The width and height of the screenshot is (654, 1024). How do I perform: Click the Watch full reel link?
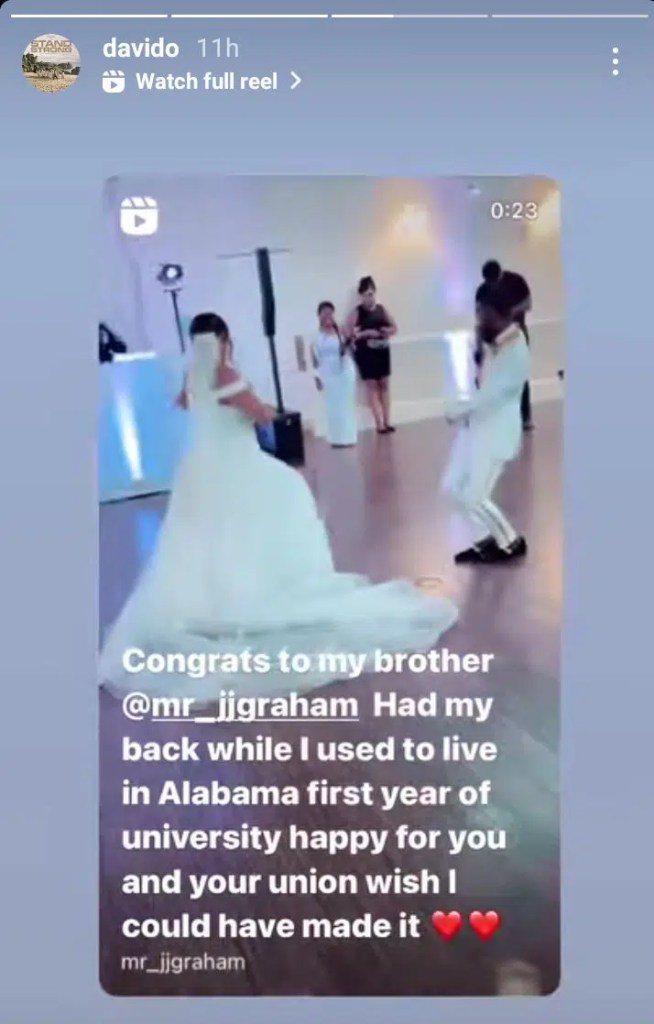(x=206, y=82)
